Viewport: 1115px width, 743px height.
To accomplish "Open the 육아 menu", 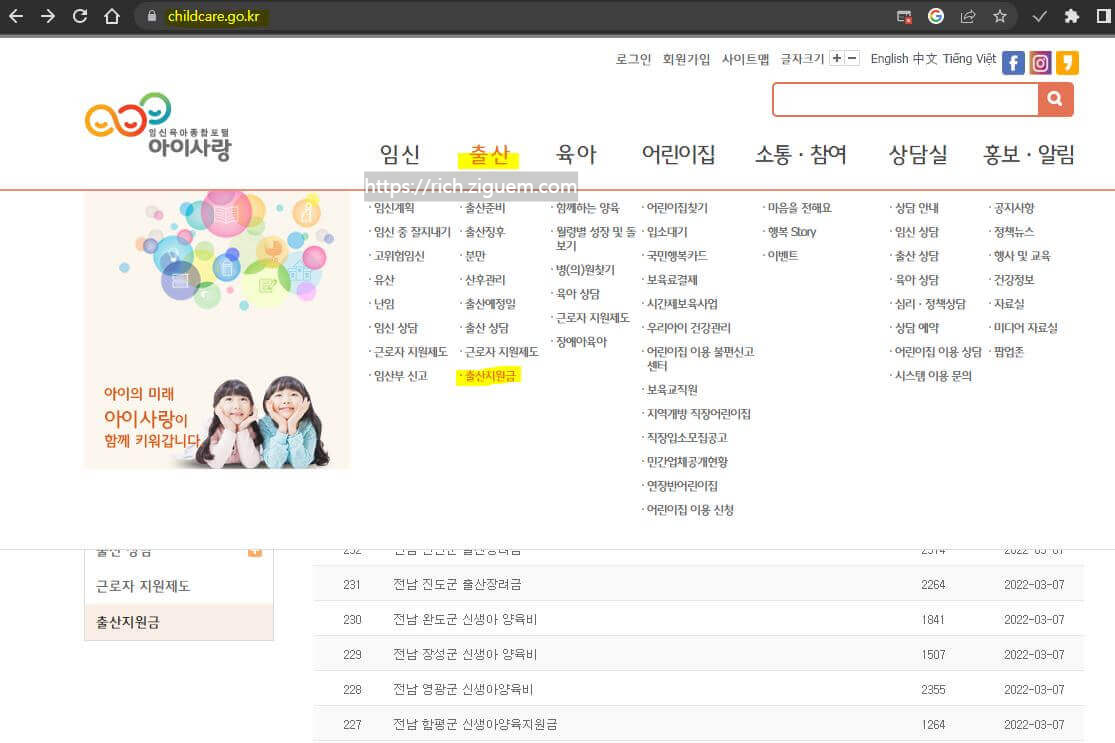I will pos(575,154).
